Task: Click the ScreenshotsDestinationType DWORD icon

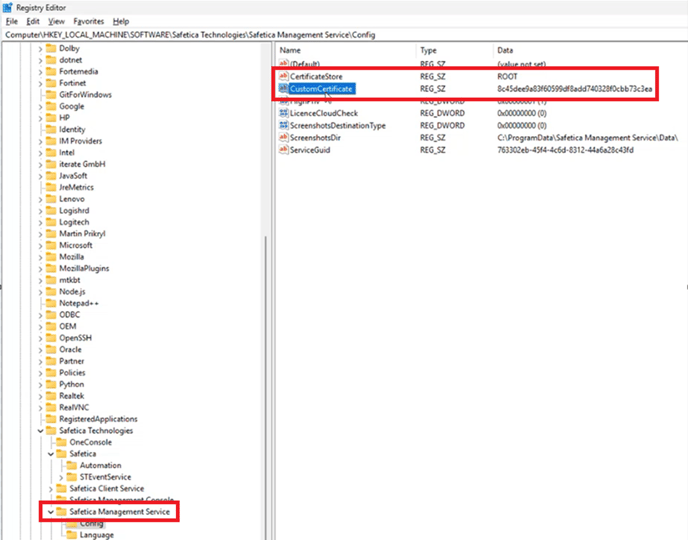Action: click(x=284, y=125)
